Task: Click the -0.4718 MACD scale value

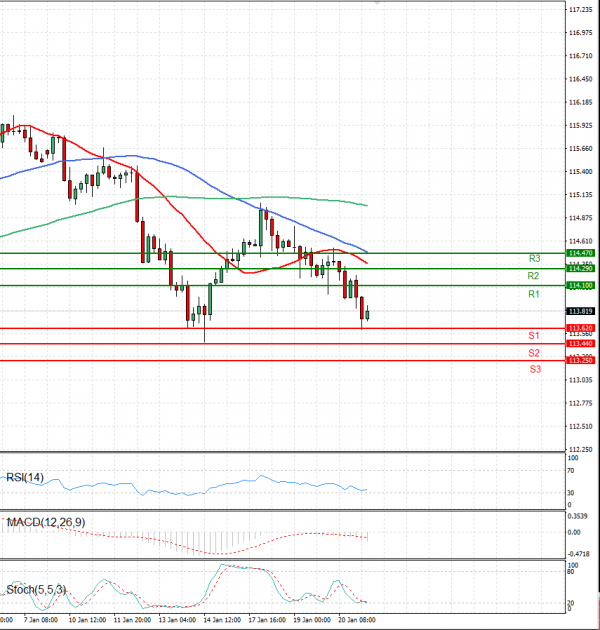Action: click(x=579, y=554)
